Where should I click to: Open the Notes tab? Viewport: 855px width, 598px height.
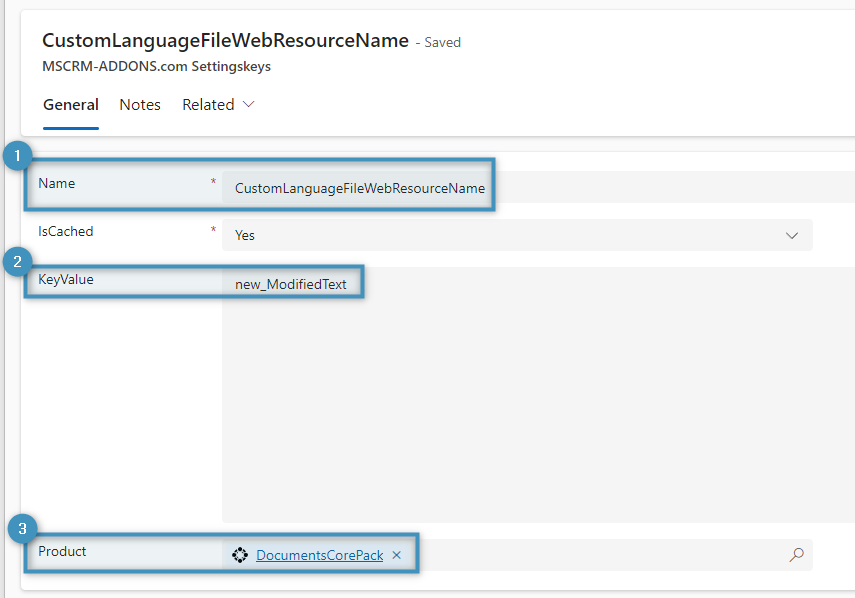coord(140,105)
